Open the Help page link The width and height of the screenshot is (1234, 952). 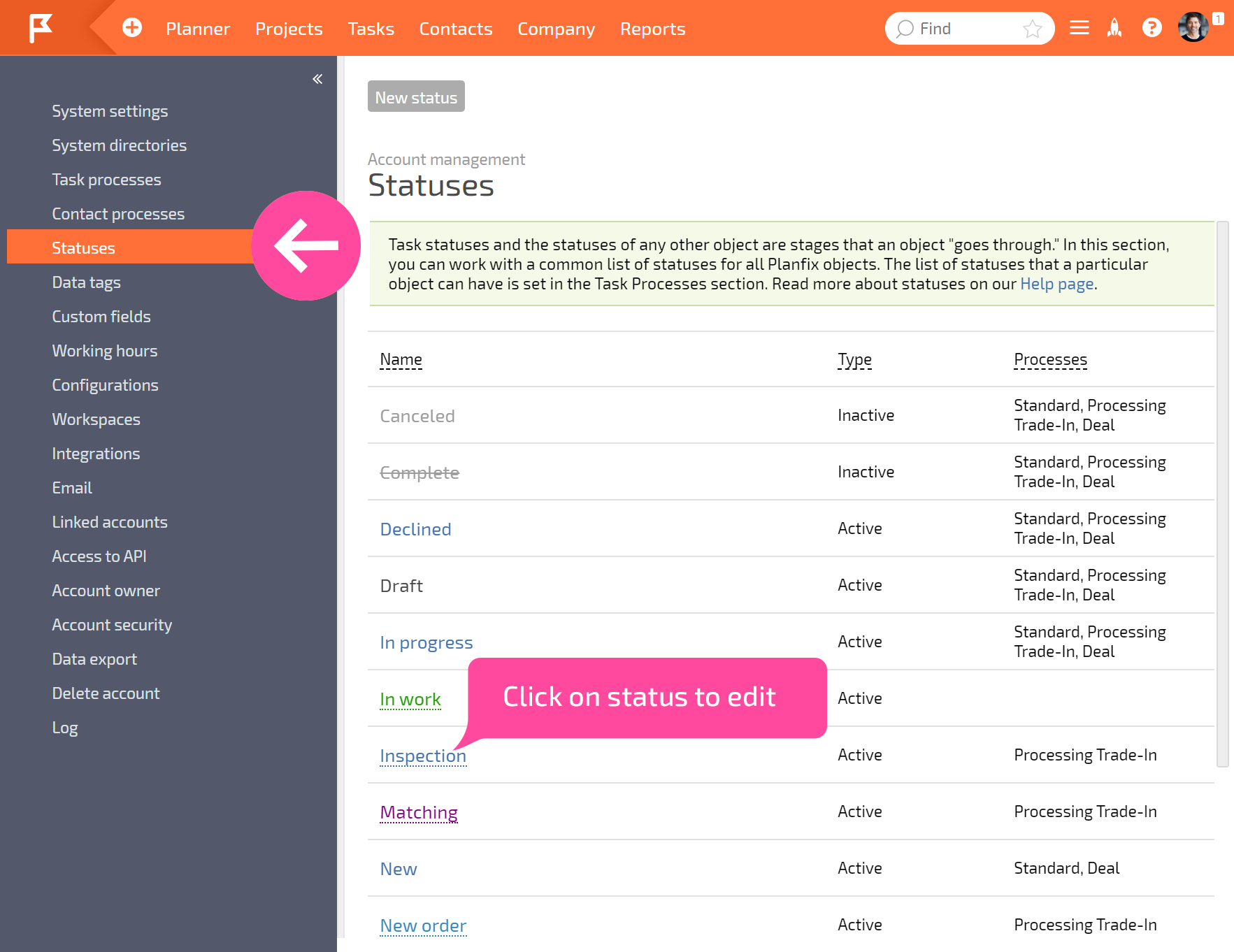coord(1057,284)
